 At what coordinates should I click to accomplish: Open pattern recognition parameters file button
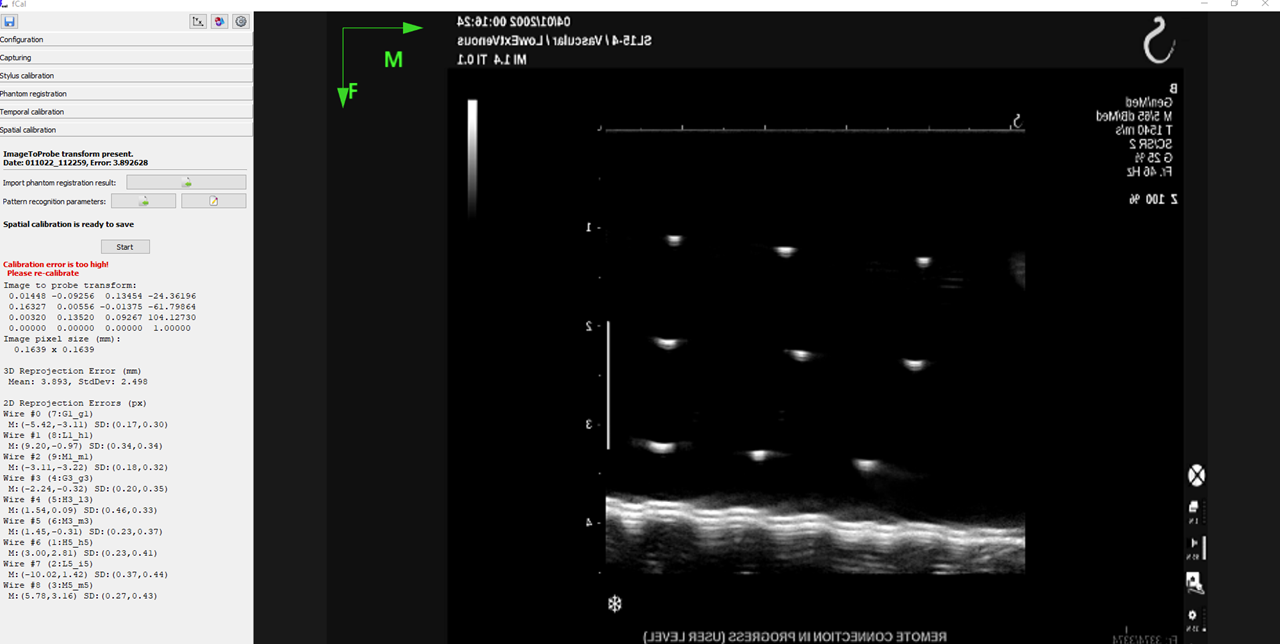pyautogui.click(x=144, y=201)
